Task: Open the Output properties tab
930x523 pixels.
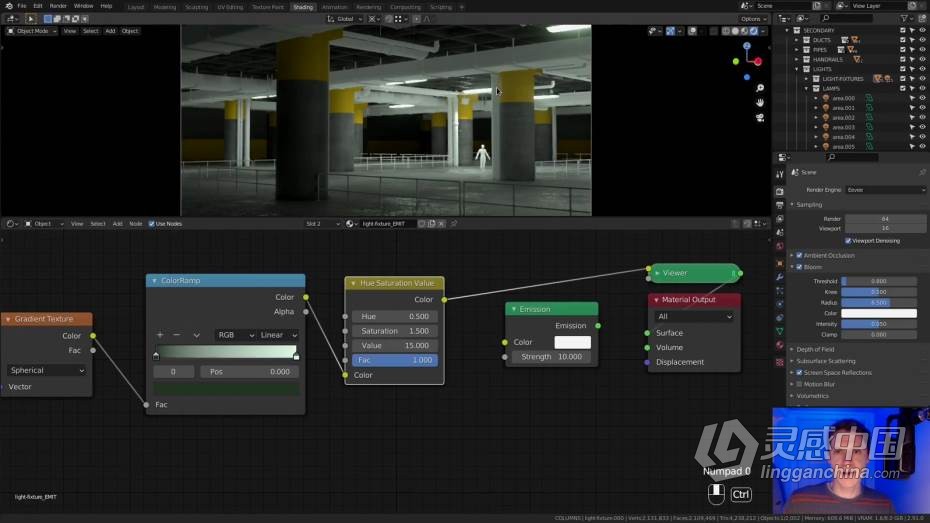Action: pyautogui.click(x=779, y=205)
